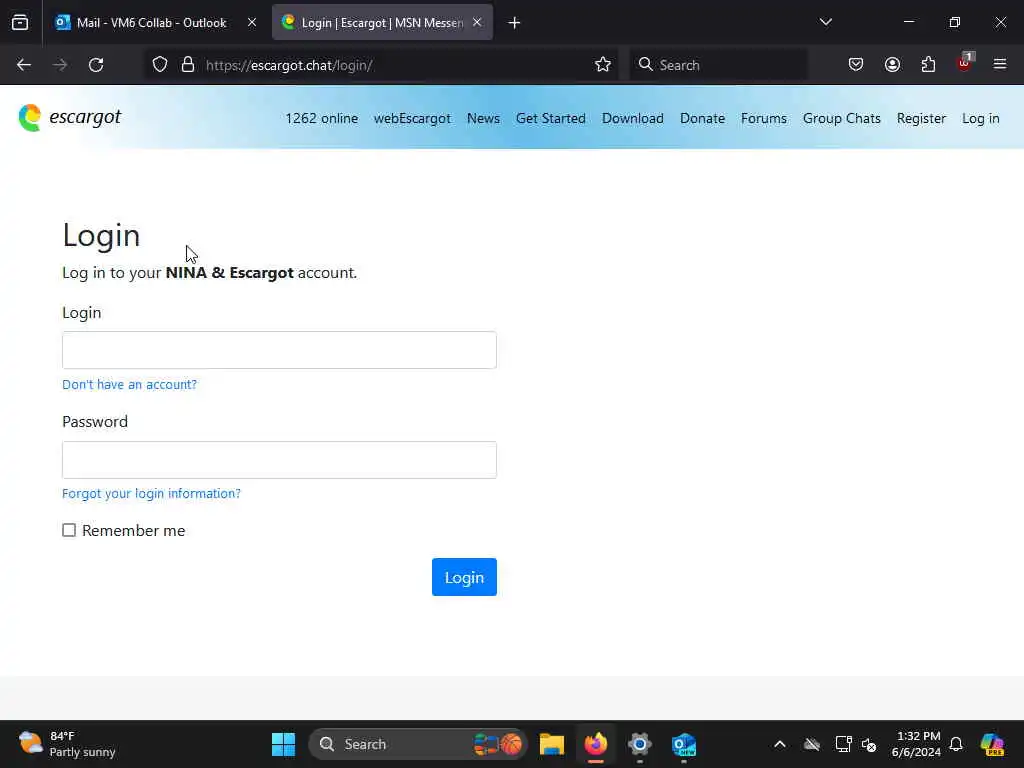
Task: Focus the Password field
Action: 280,460
